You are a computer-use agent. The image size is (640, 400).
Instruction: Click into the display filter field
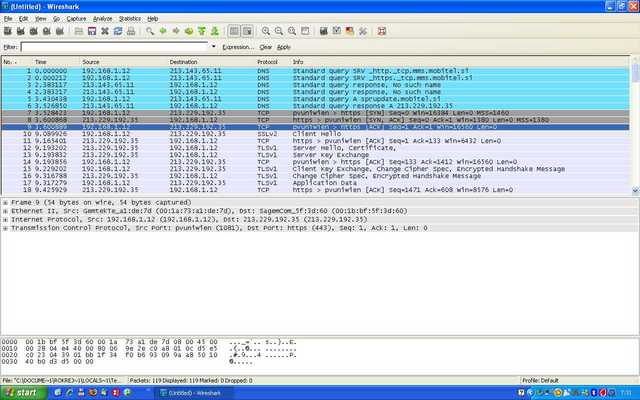point(115,47)
